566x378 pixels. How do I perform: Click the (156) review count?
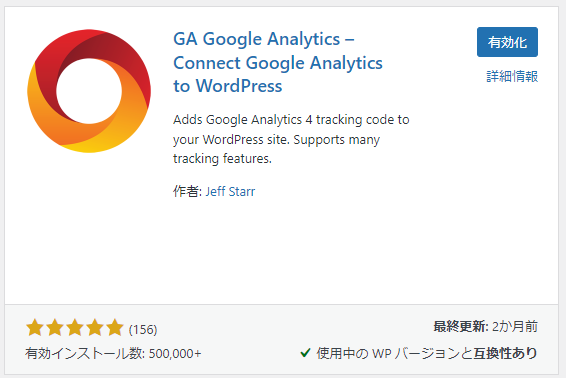[x=143, y=330]
